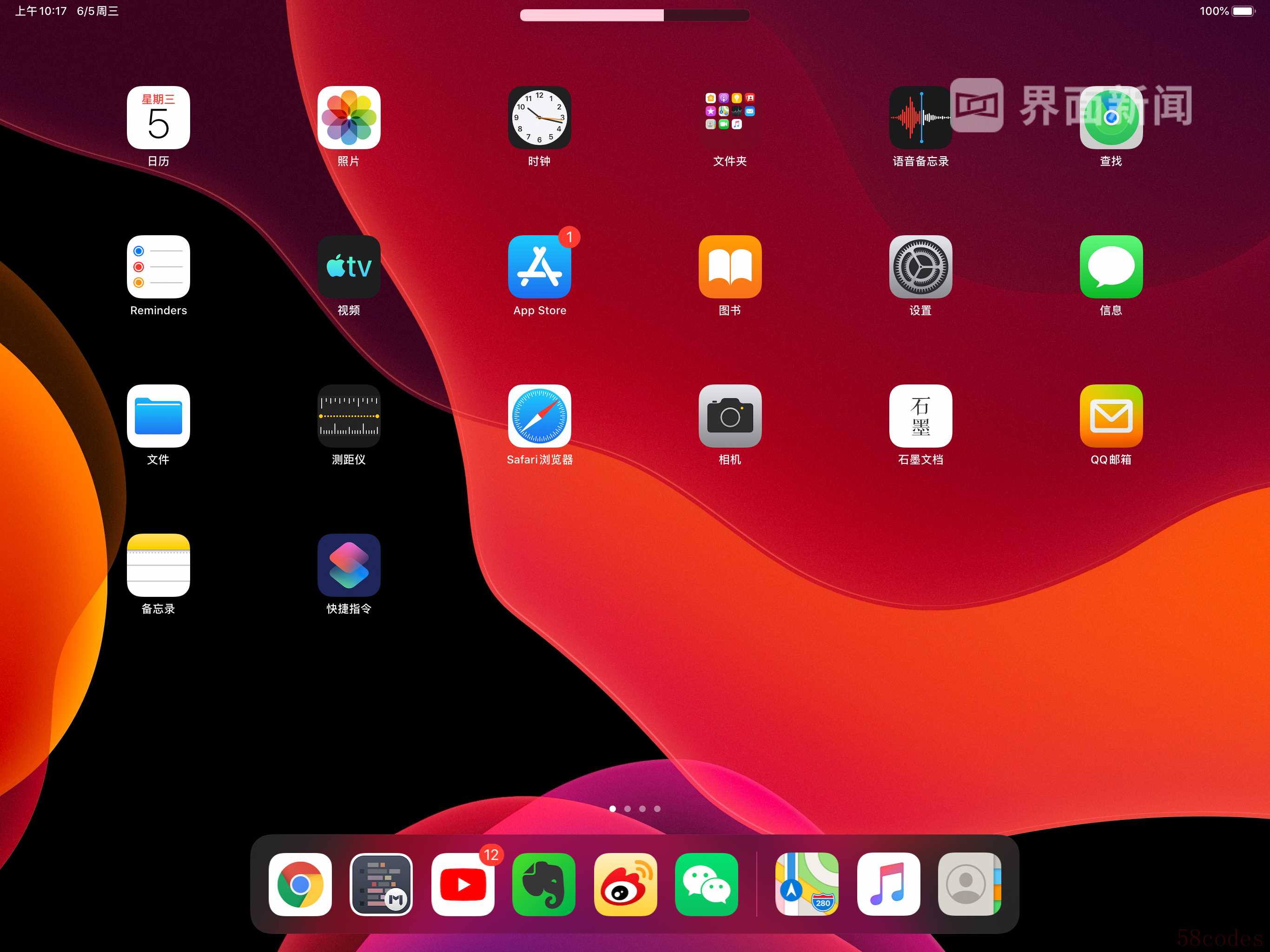Open QQ邮箱 mail app
1270x952 pixels.
(x=1111, y=416)
